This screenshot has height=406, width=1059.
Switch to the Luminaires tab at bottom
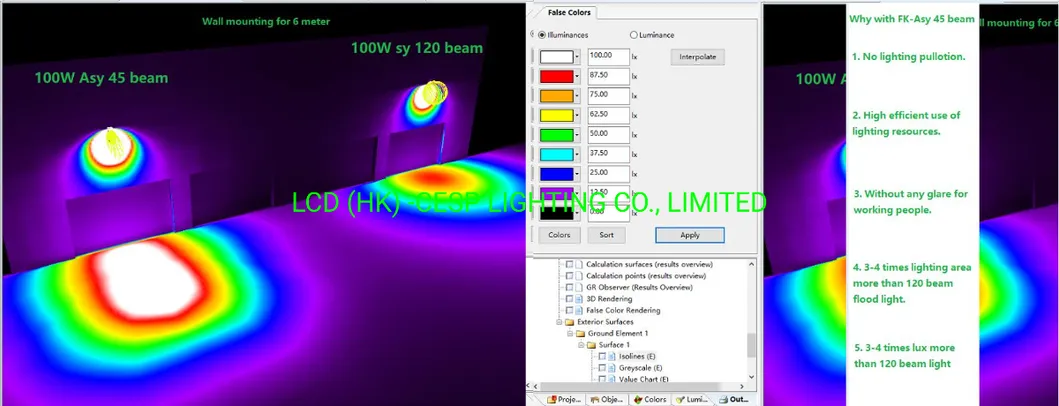coord(692,399)
